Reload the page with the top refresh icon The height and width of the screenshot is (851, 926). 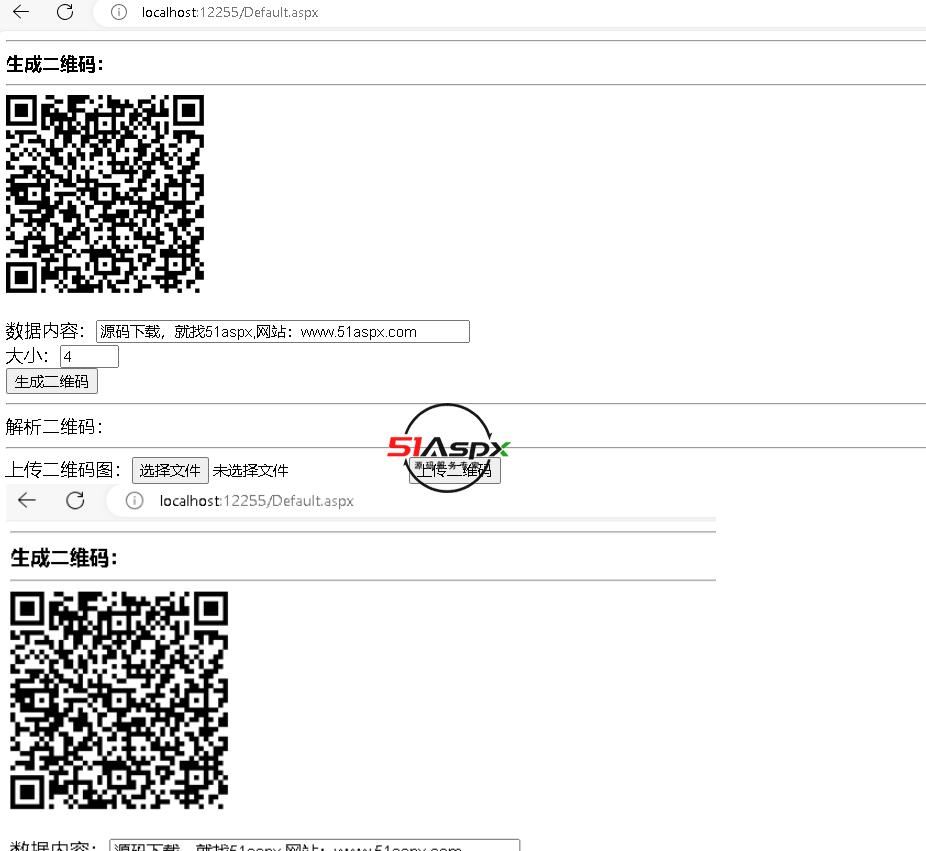[65, 12]
